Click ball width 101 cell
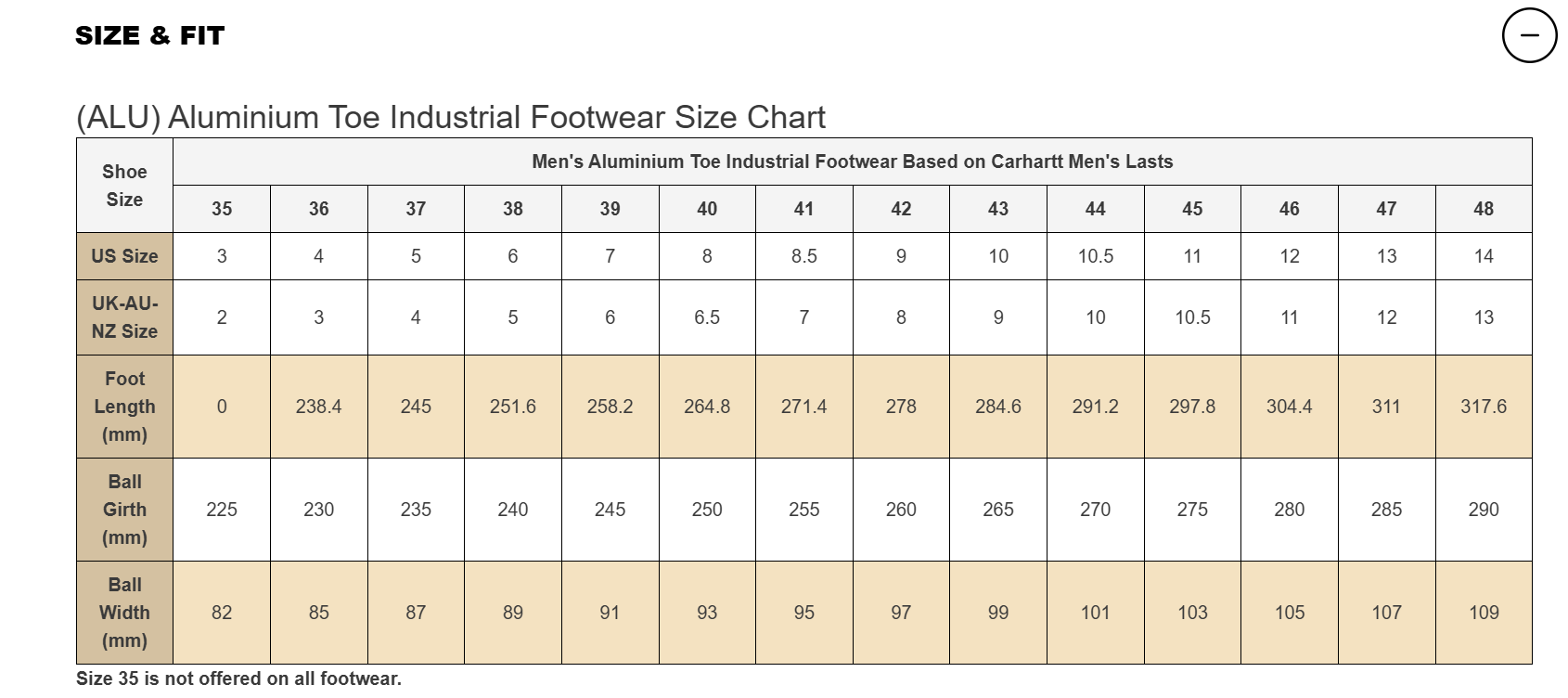Image resolution: width=1568 pixels, height=698 pixels. pyautogui.click(x=1095, y=613)
